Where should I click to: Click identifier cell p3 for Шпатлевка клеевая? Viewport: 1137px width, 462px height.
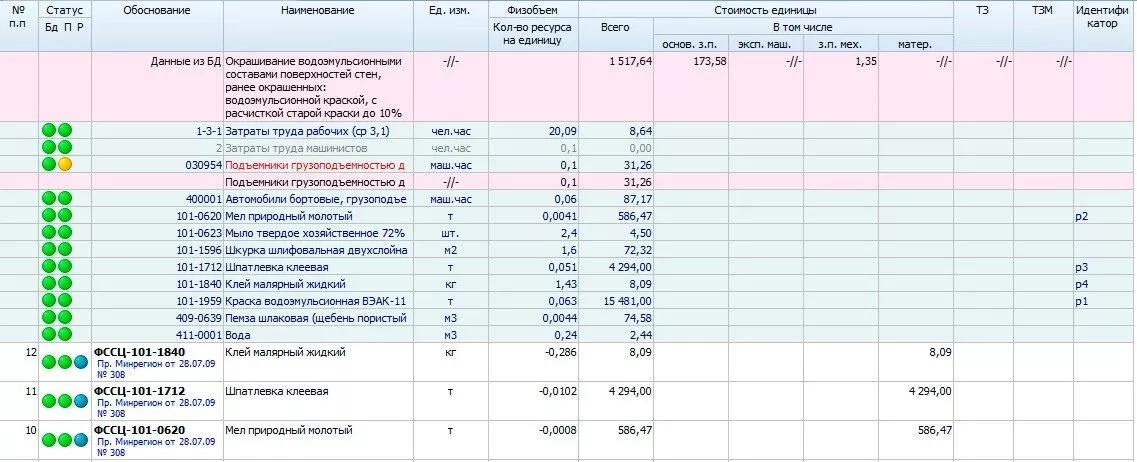point(1082,267)
